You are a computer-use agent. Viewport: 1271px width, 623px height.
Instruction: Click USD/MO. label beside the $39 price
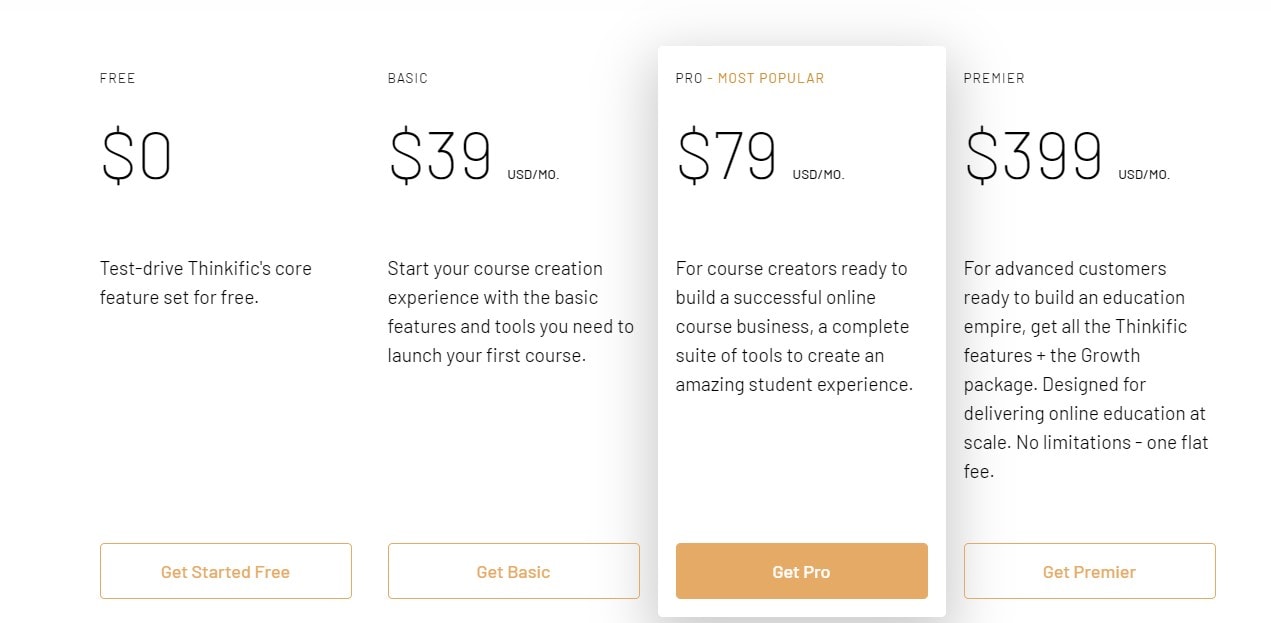[x=533, y=175]
